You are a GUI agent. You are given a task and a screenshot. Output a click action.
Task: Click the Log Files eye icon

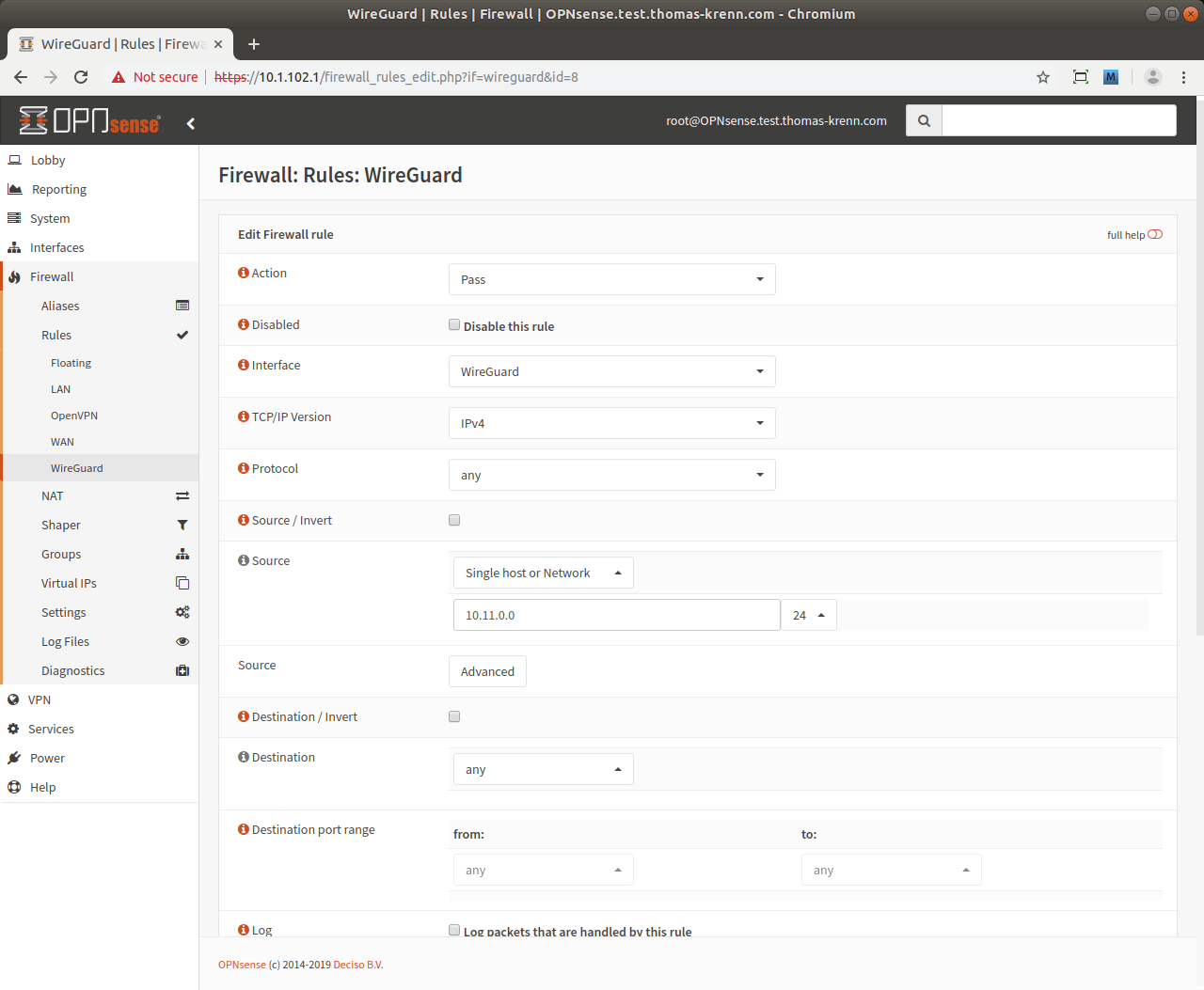tap(182, 641)
